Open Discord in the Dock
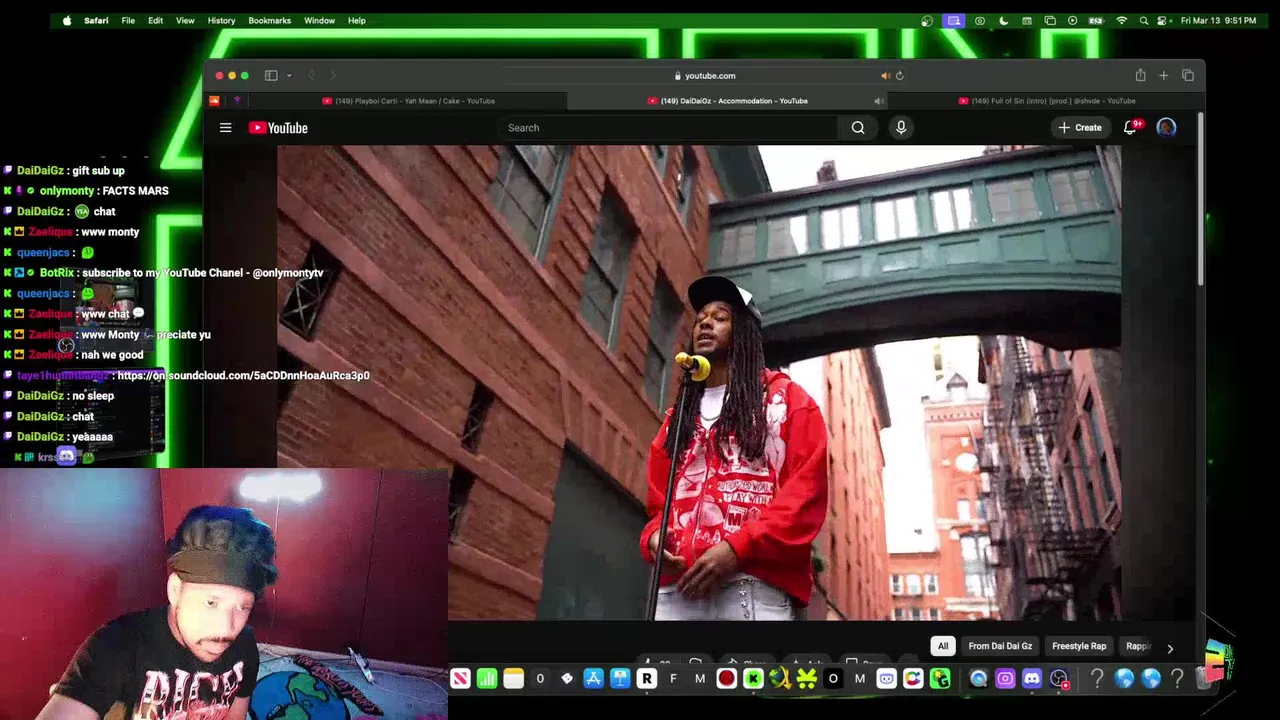This screenshot has height=720, width=1280. click(1032, 679)
